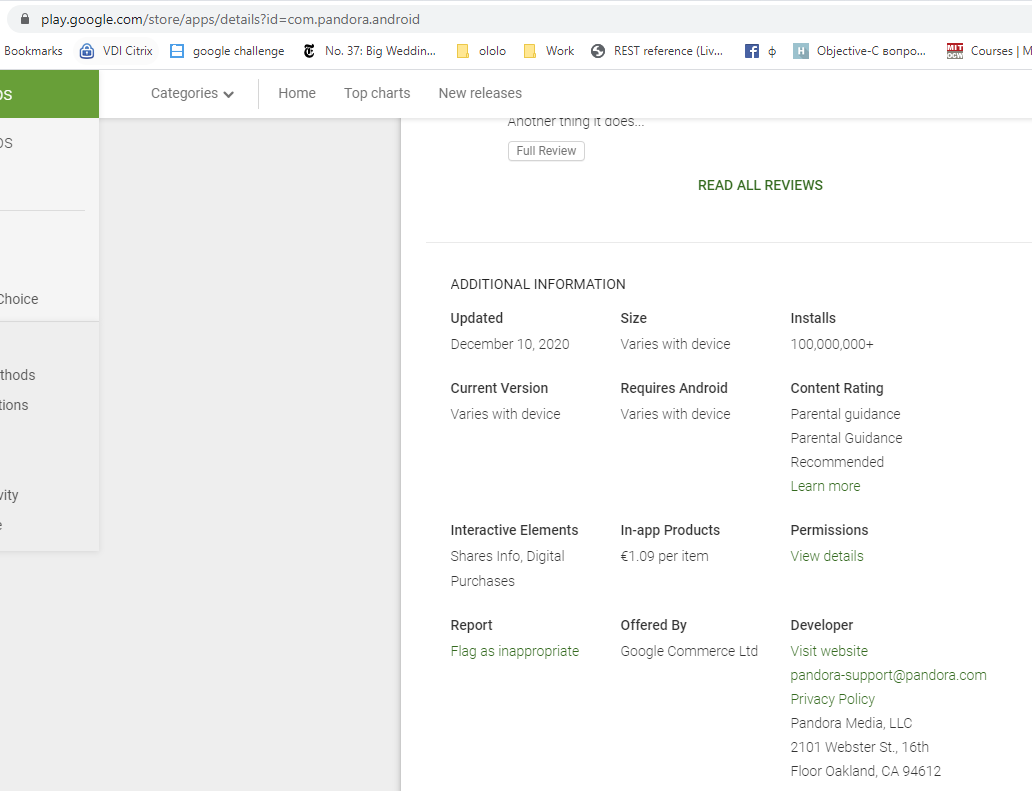Click READ ALL REVIEWS link
Screen dimensions: 1032x791
pos(760,186)
